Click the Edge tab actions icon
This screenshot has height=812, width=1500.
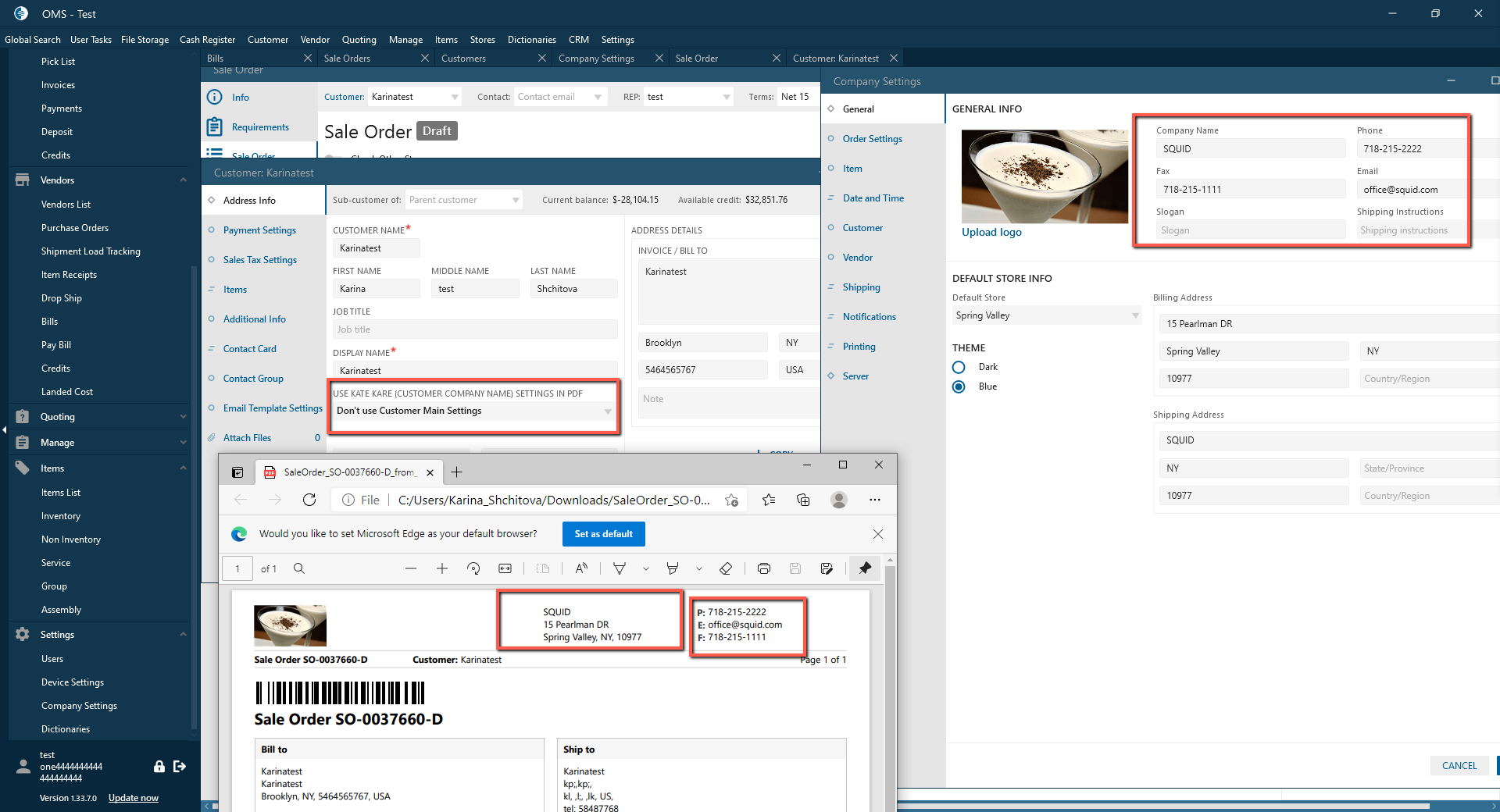(237, 472)
